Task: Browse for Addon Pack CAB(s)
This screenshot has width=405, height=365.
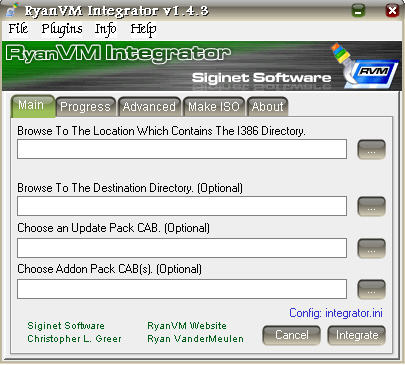Action: tap(371, 289)
